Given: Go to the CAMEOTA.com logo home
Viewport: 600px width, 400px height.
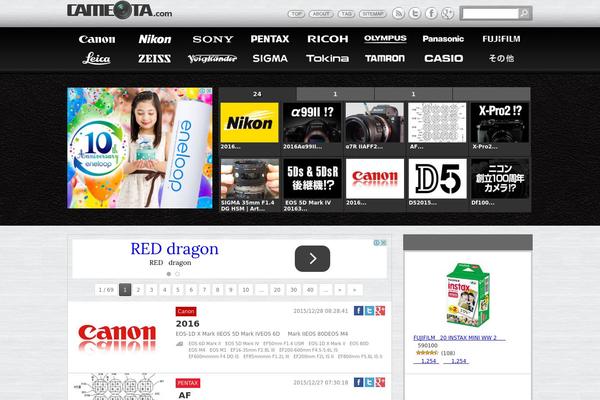Looking at the screenshot, I should [x=119, y=11].
